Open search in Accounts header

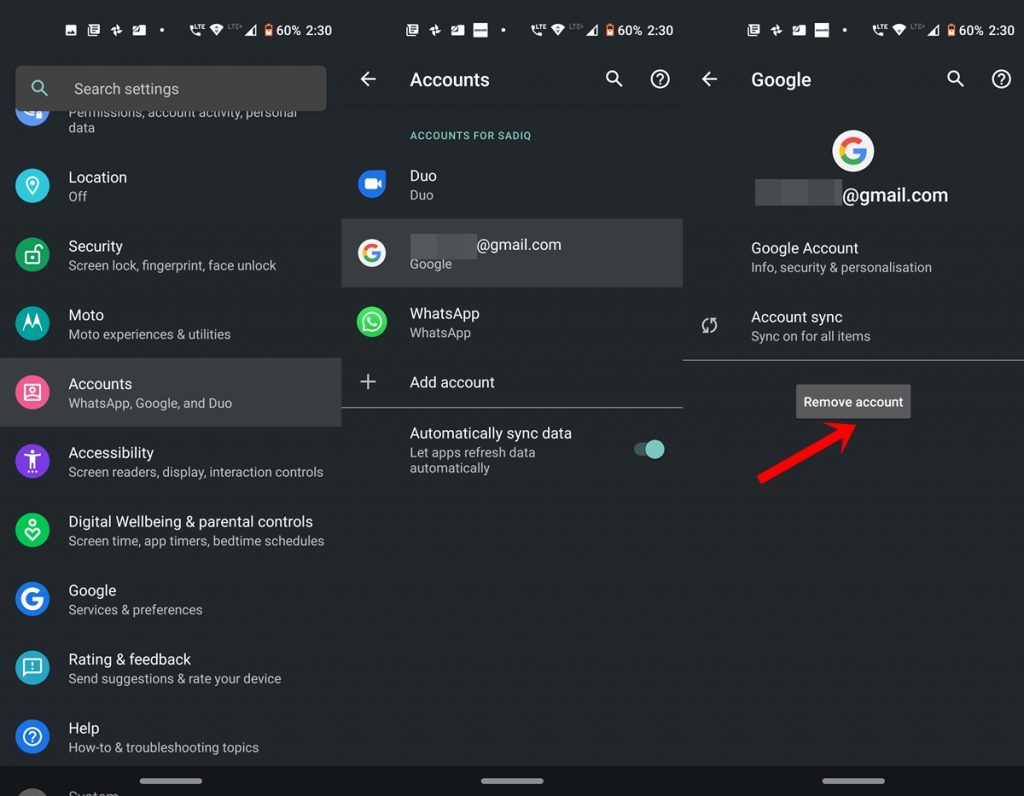[614, 79]
